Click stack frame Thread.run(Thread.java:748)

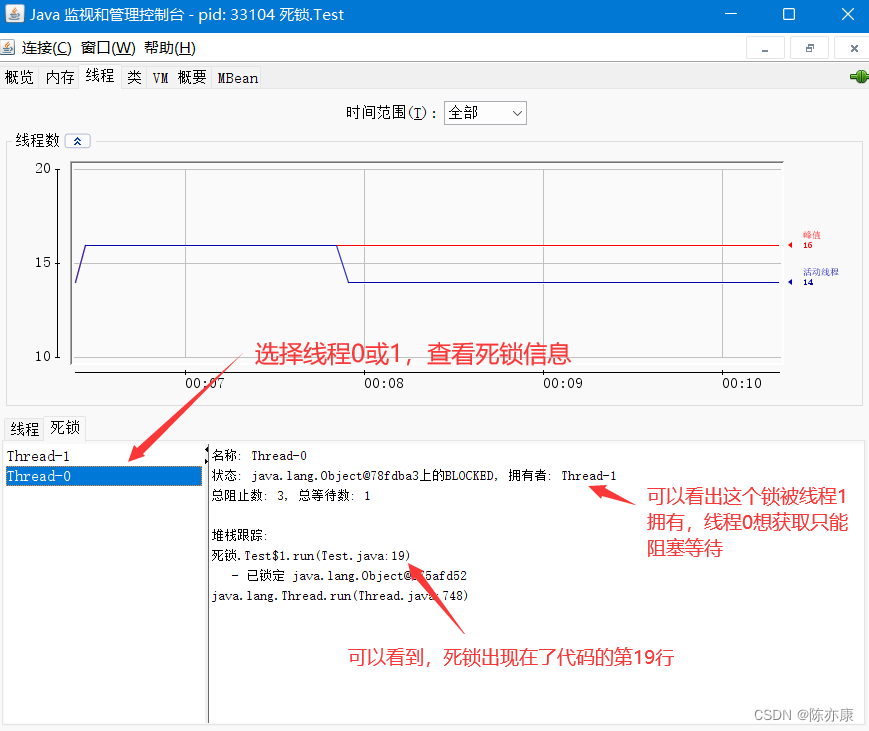coord(340,596)
